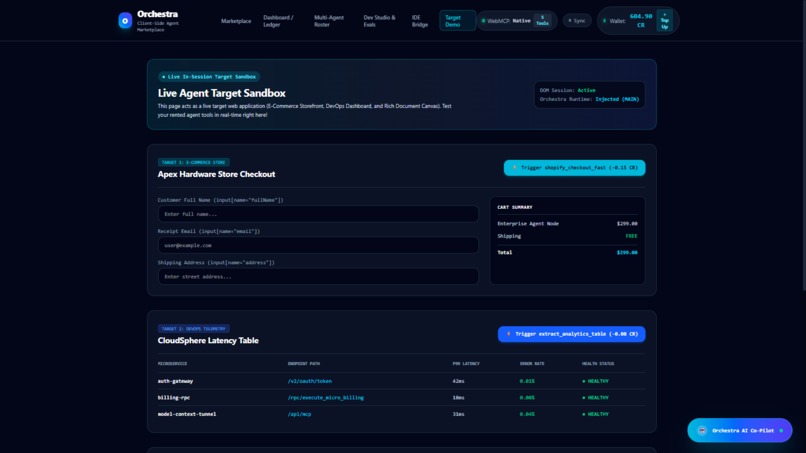Click the WebMCP Native status indicator
This screenshot has width=806, height=453.
click(506, 21)
